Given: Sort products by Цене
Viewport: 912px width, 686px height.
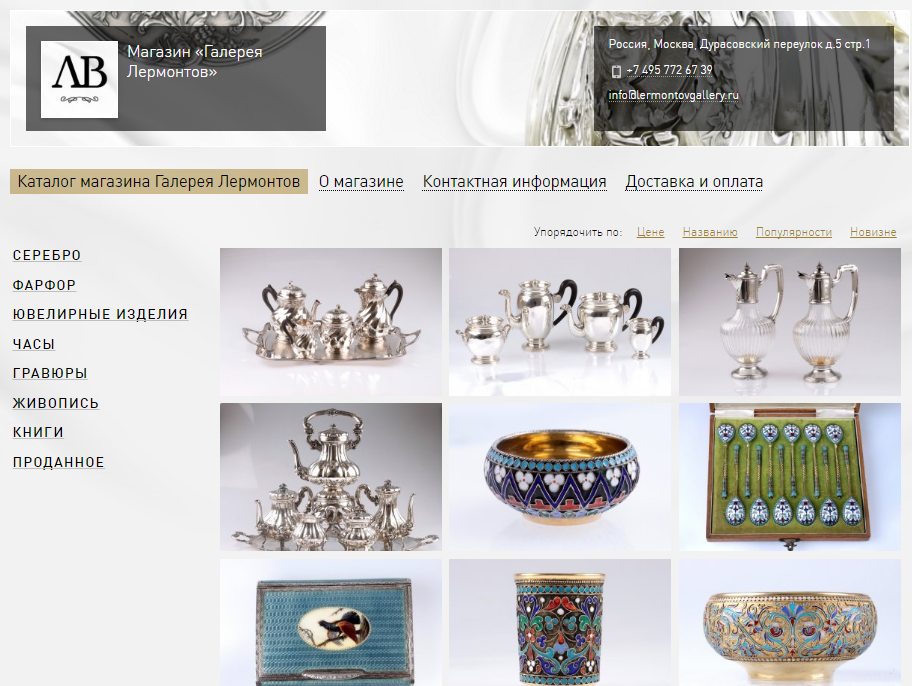Looking at the screenshot, I should [x=650, y=232].
